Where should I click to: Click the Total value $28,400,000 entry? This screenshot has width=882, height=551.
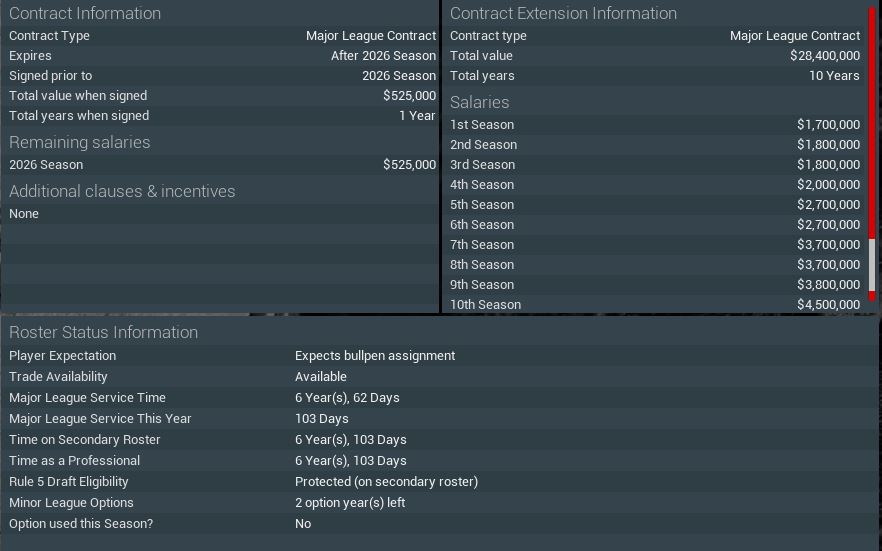pyautogui.click(x=824, y=56)
